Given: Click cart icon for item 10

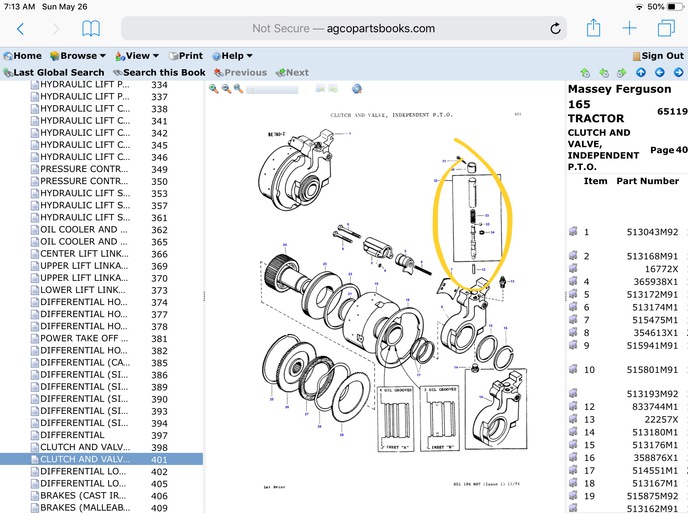Looking at the screenshot, I should coord(573,369).
